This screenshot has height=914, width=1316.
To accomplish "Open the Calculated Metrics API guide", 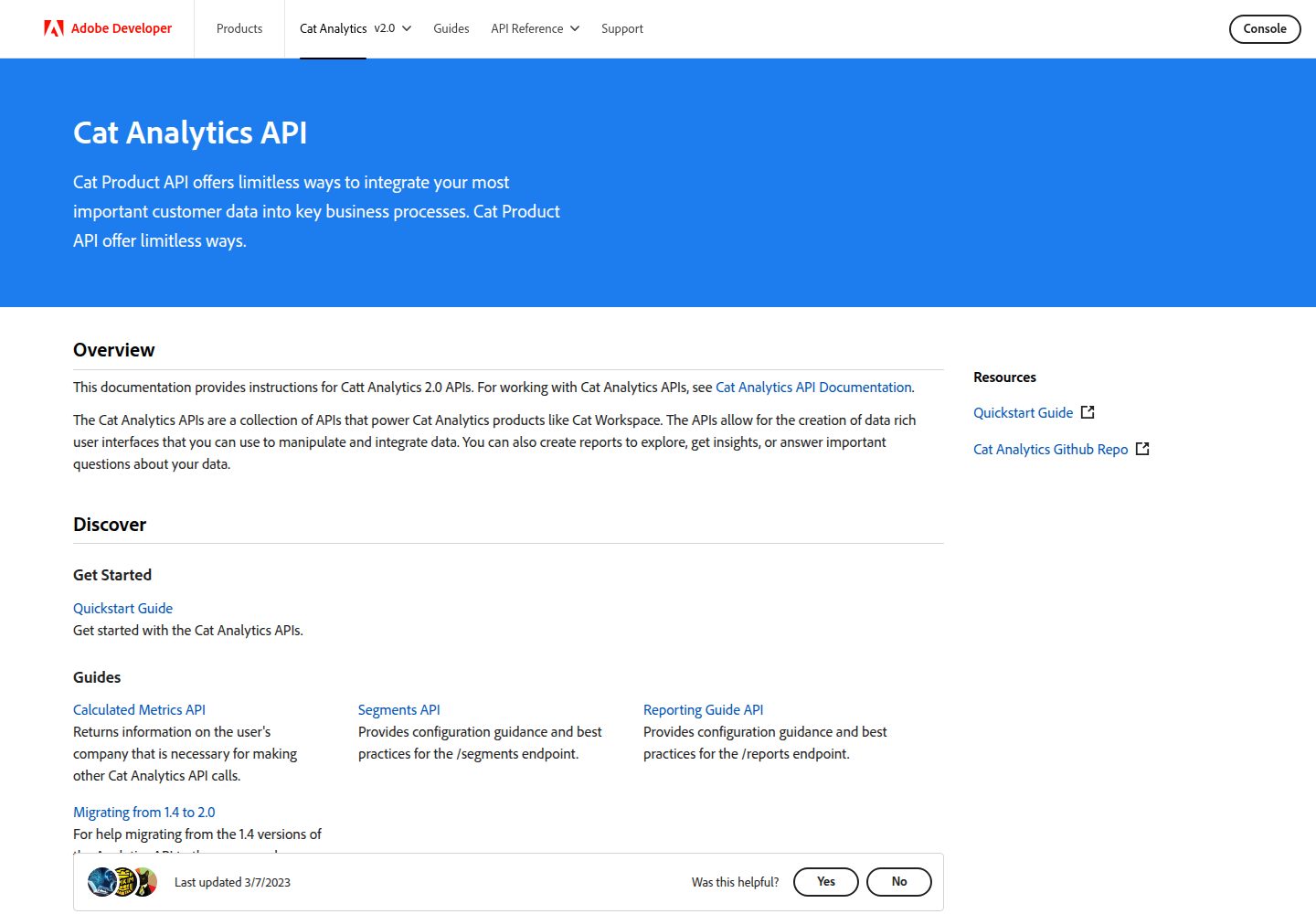I will (x=139, y=710).
